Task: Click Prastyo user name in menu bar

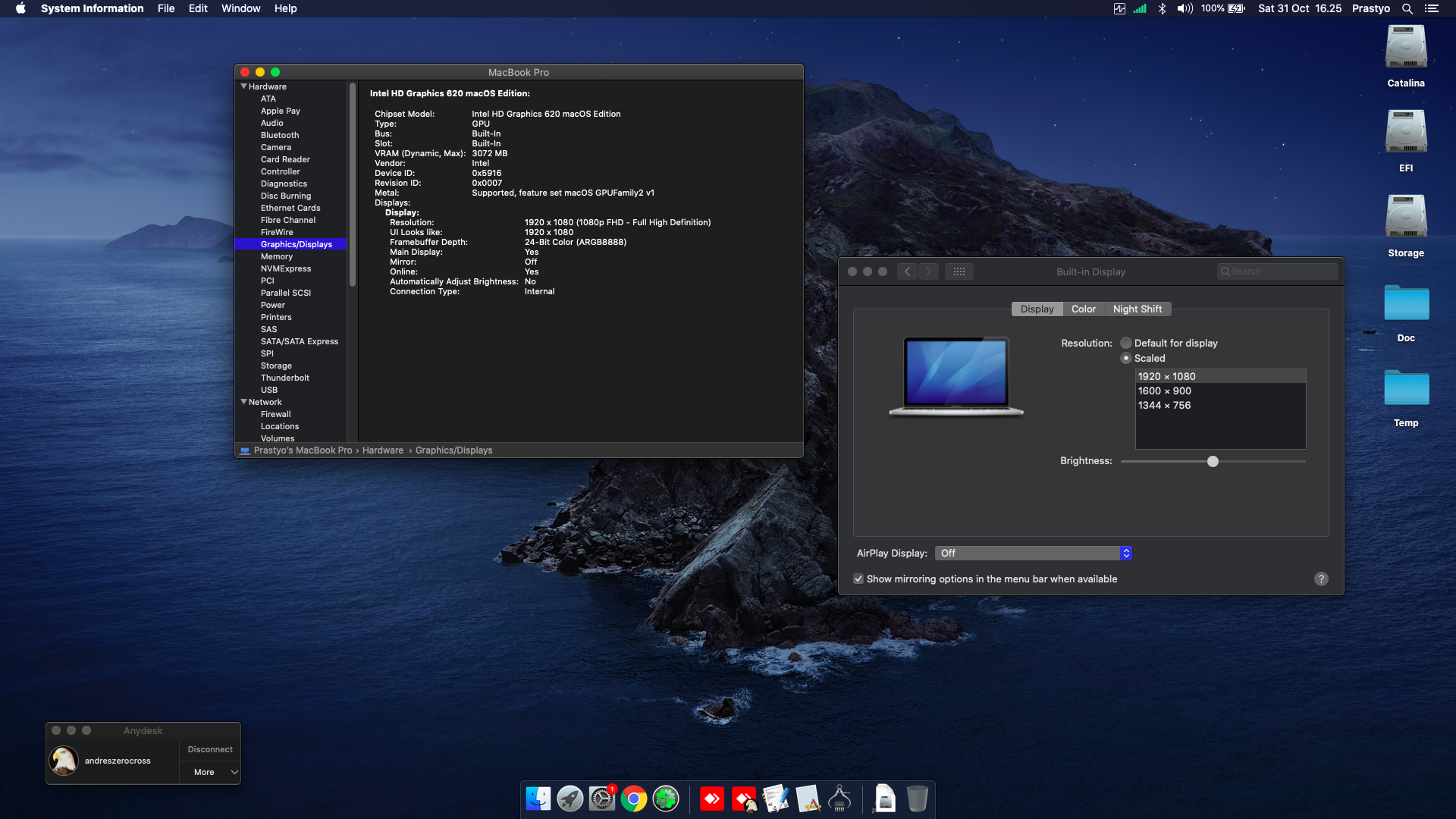Action: click(x=1370, y=8)
